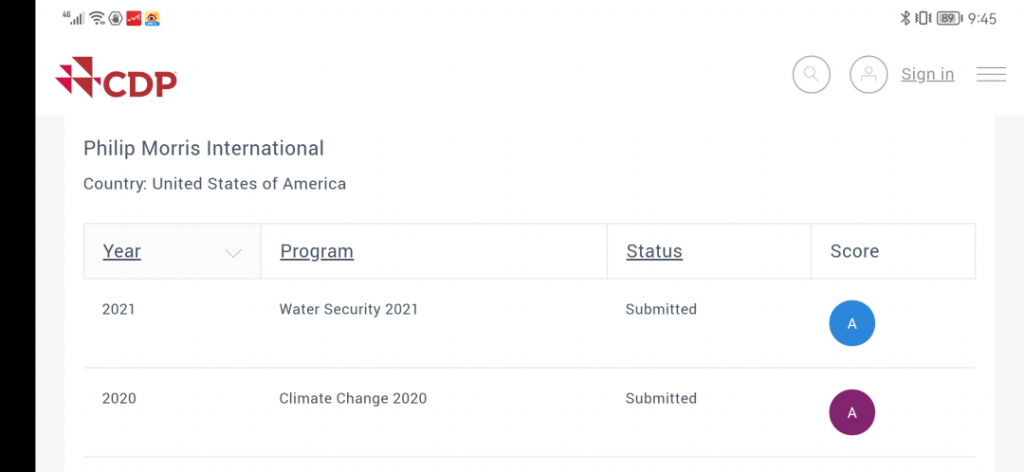Image resolution: width=1024 pixels, height=472 pixels.
Task: Open Water Security 2021 response
Action: 349,309
